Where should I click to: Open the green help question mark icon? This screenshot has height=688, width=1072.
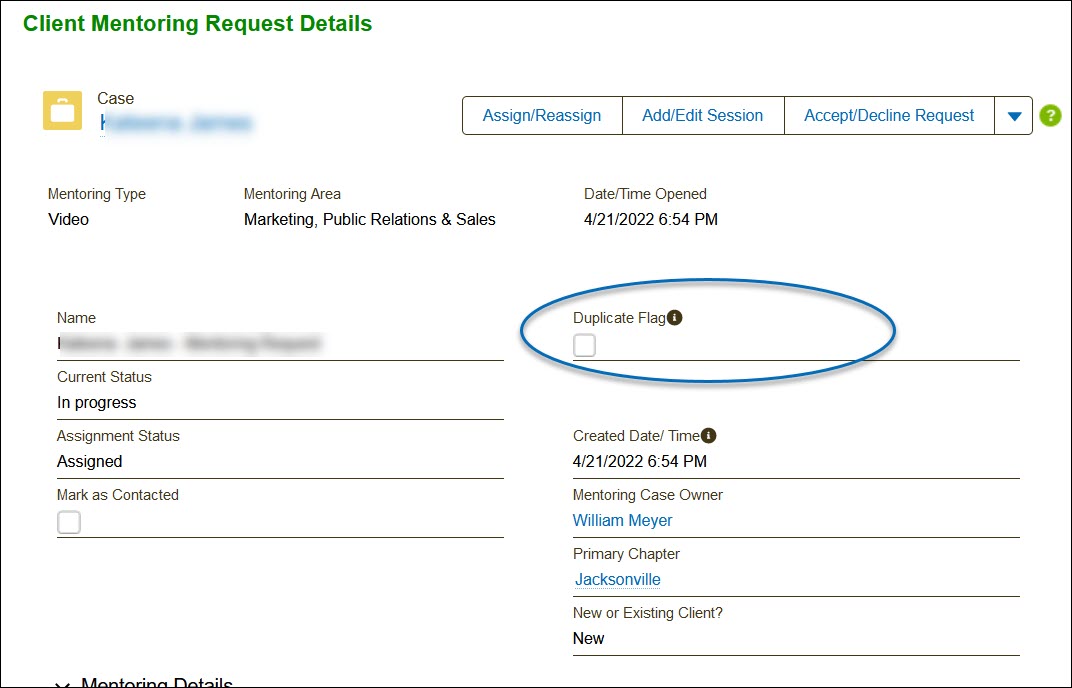(1050, 116)
